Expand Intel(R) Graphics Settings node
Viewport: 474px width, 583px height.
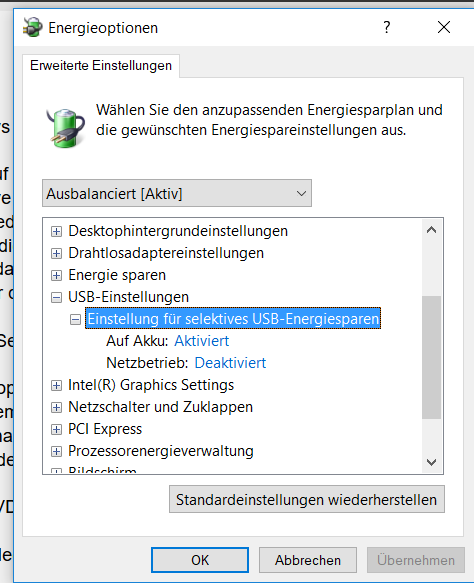(x=56, y=386)
